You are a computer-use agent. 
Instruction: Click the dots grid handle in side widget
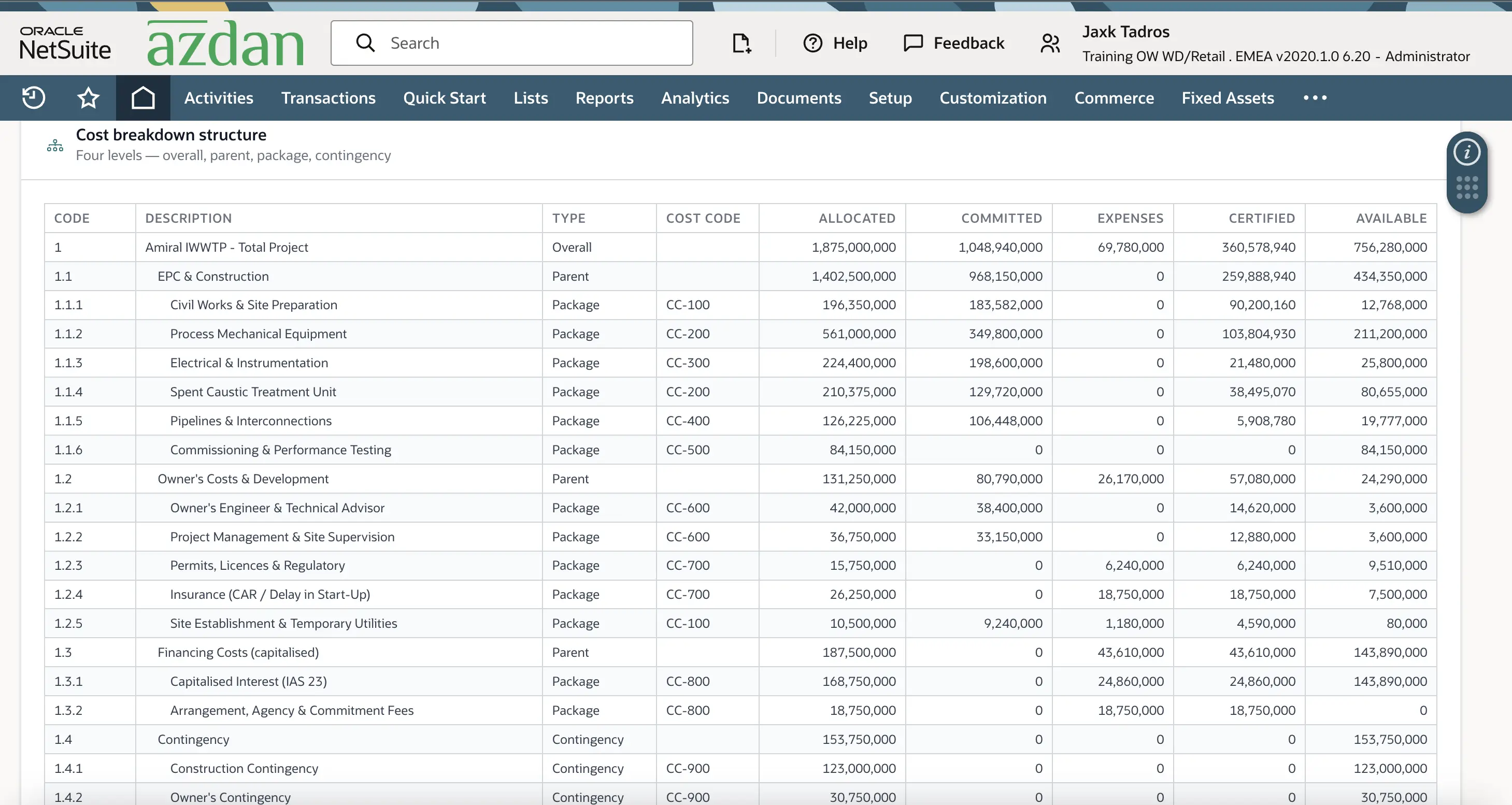click(x=1466, y=188)
